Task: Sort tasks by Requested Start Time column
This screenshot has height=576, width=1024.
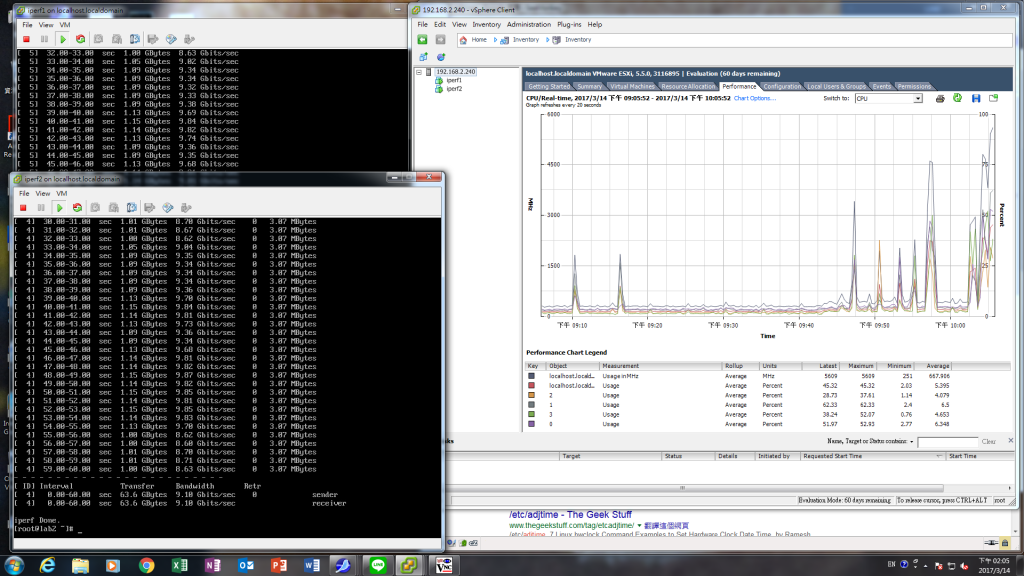Action: click(x=872, y=456)
